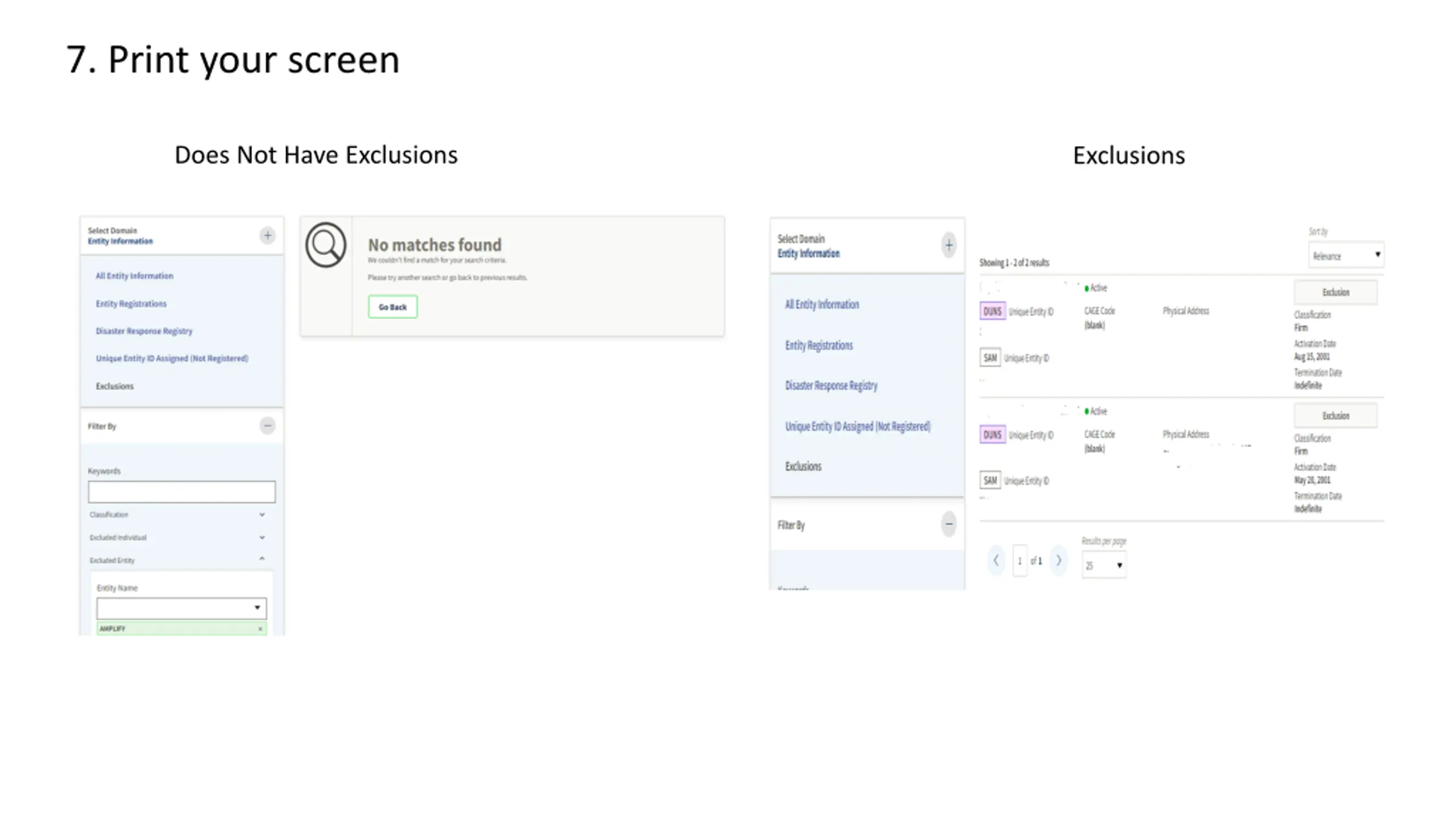Viewport: 1456px width, 819px height.
Task: Go to next results page arrow
Action: [1058, 560]
